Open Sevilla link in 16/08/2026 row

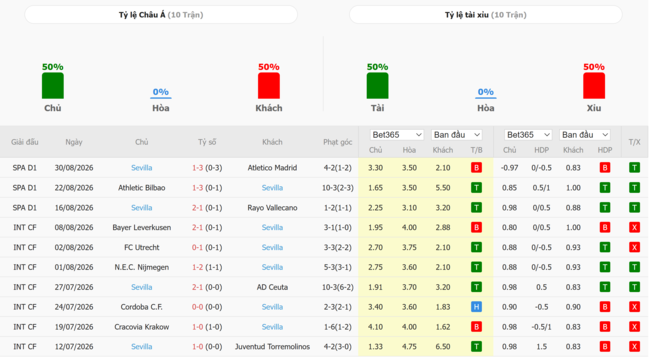click(x=141, y=208)
